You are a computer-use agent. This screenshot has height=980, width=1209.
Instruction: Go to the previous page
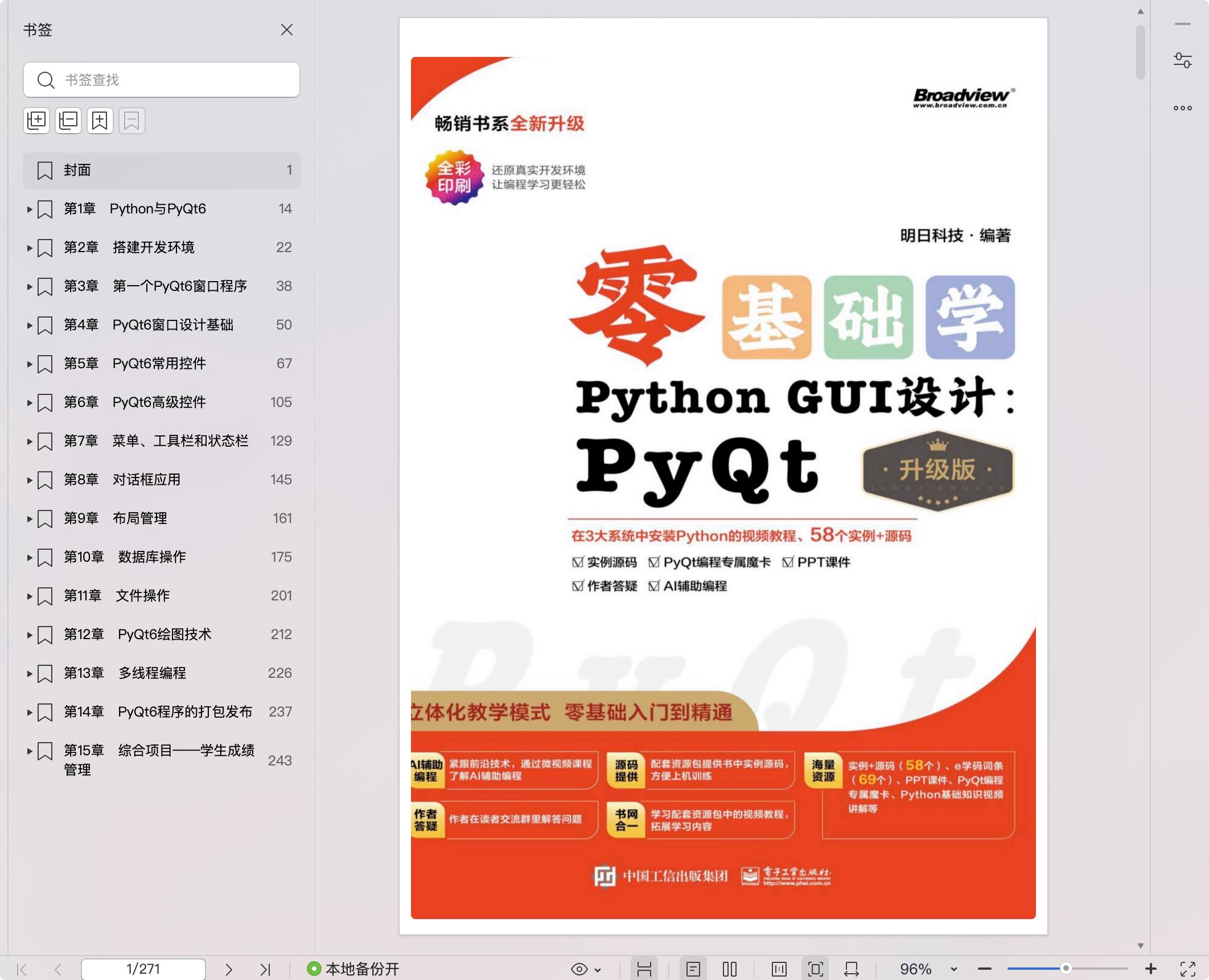click(58, 969)
